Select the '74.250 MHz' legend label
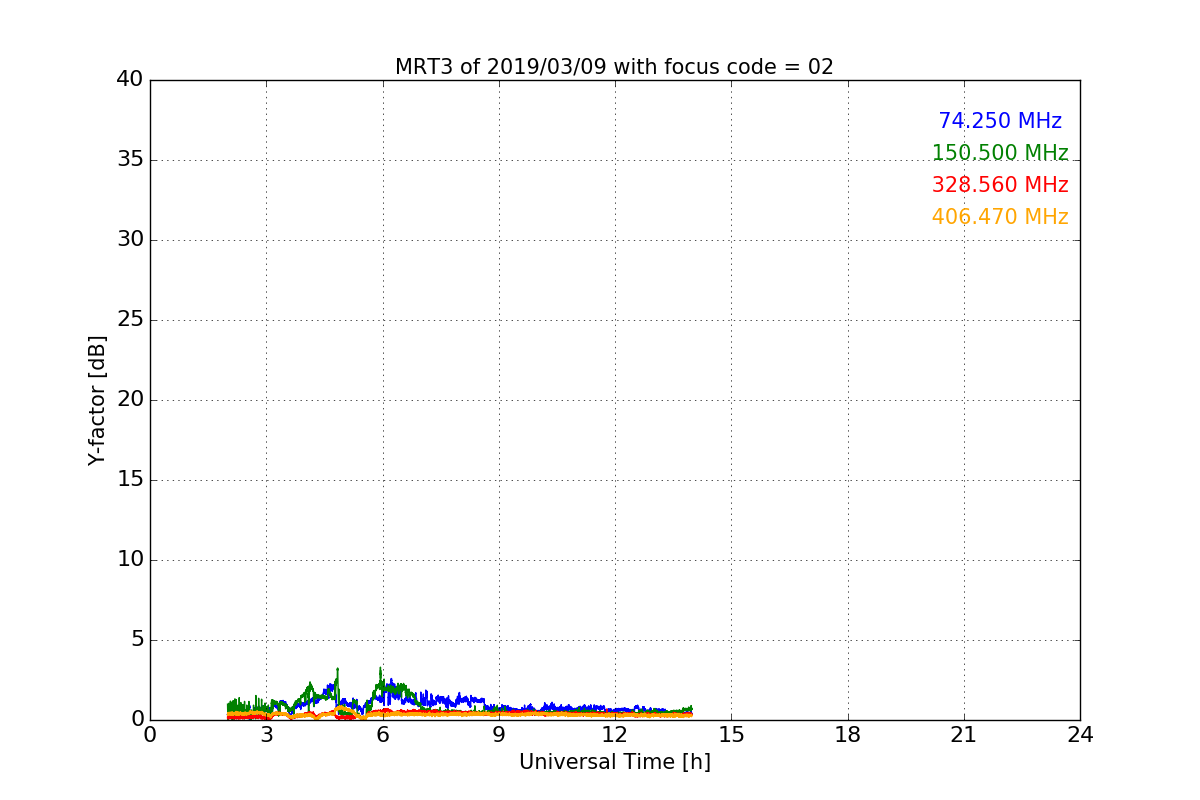1200x800 pixels. (1000, 121)
